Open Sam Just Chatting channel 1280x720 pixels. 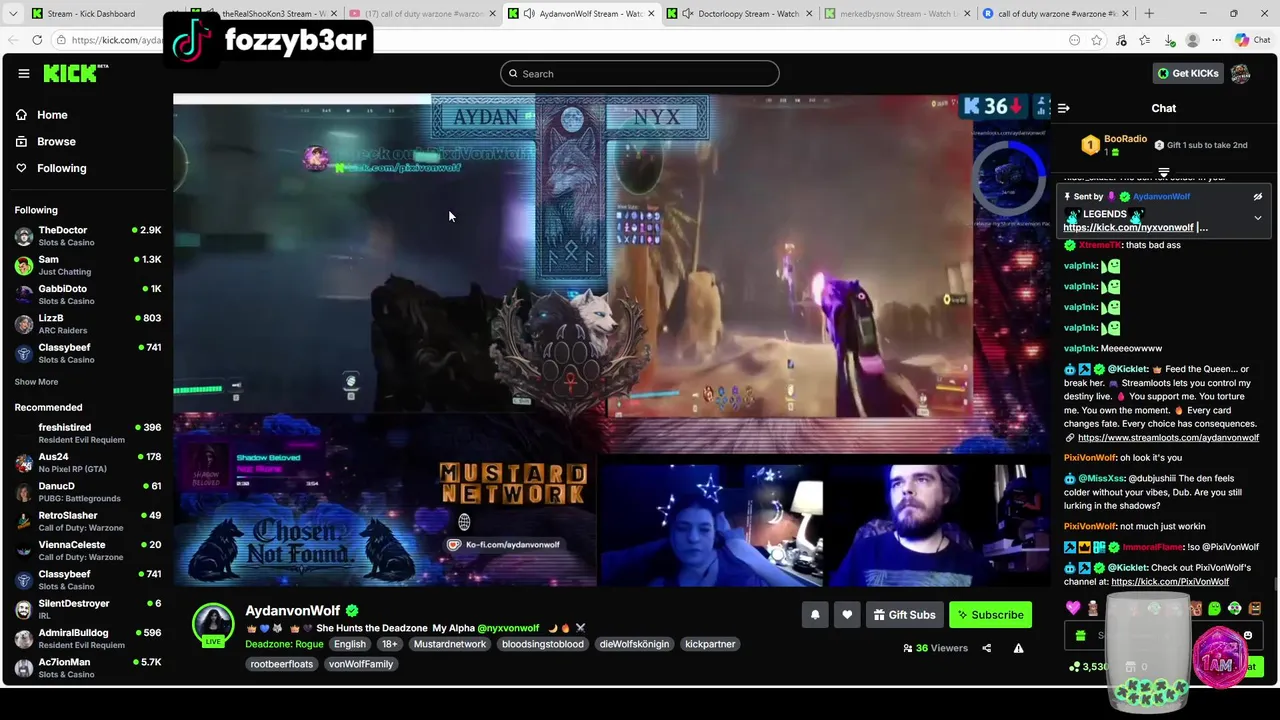tap(88, 265)
